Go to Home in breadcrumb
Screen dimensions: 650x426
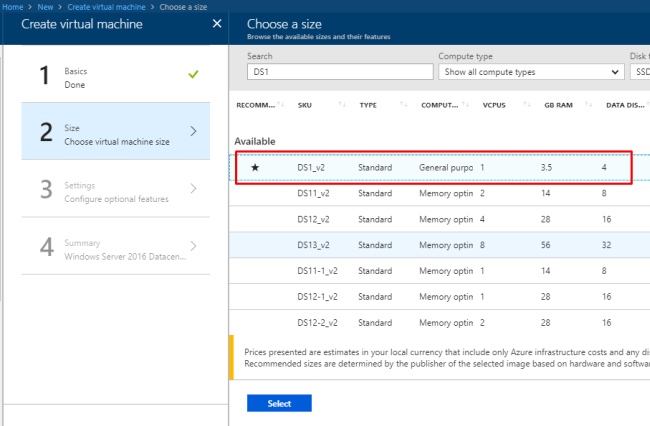12,7
